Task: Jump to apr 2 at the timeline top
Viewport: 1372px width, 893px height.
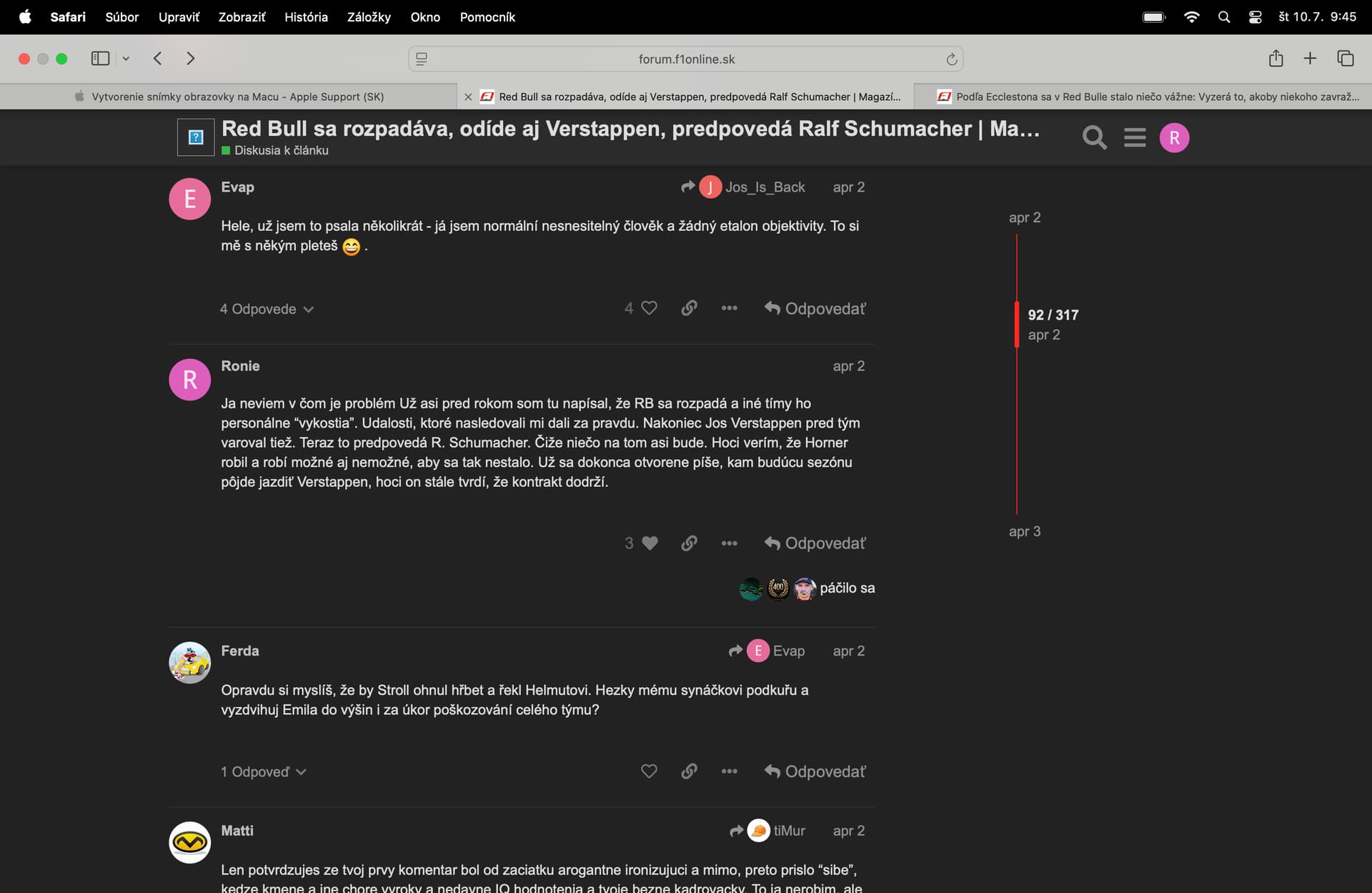Action: (x=1025, y=217)
